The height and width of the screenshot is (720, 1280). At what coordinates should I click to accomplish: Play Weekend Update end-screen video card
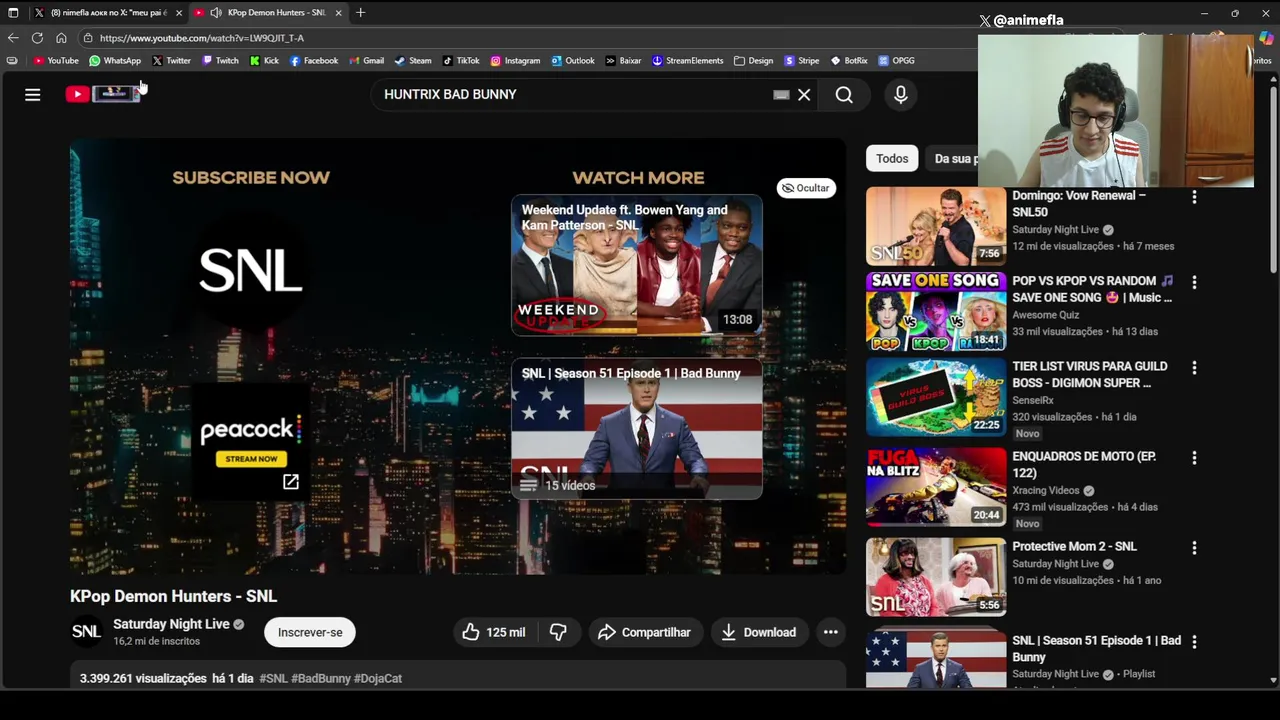tap(637, 265)
